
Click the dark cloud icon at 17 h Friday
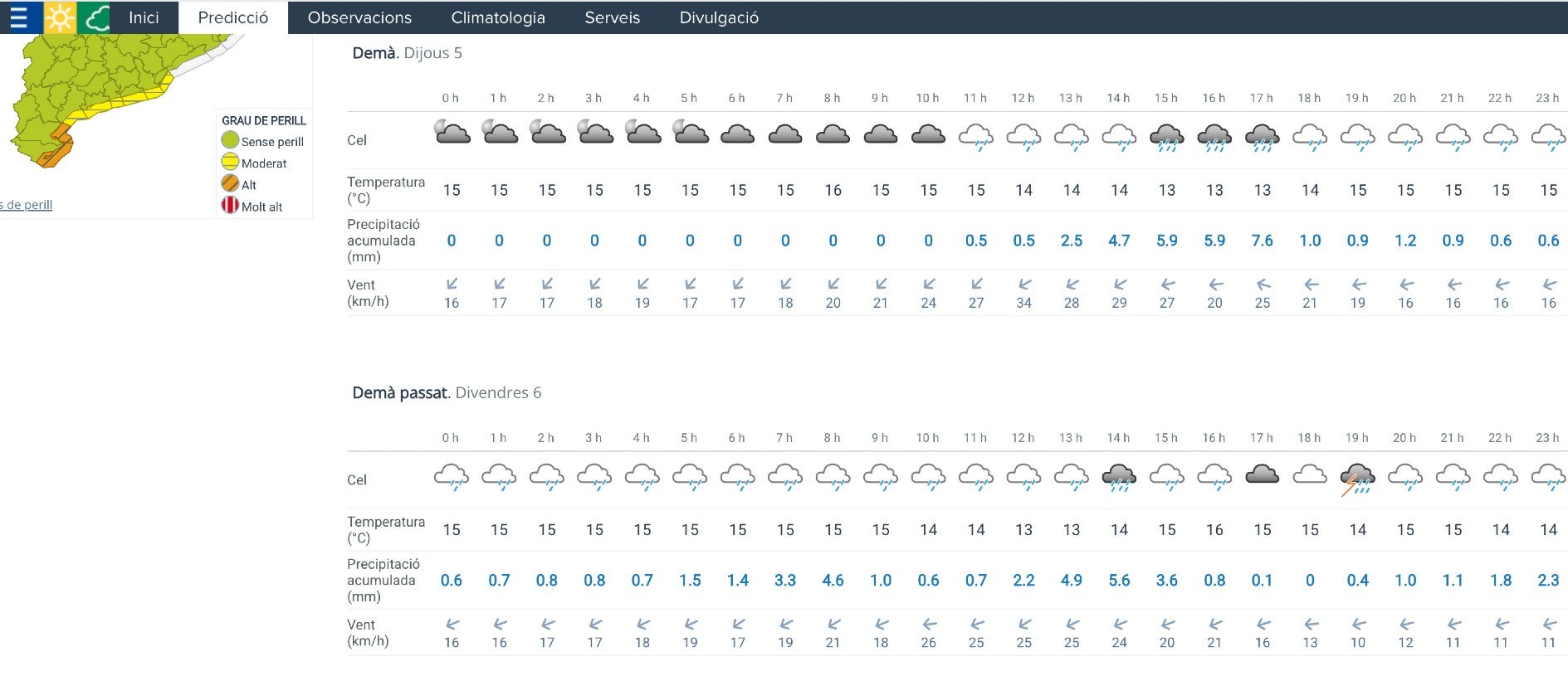tap(1262, 474)
